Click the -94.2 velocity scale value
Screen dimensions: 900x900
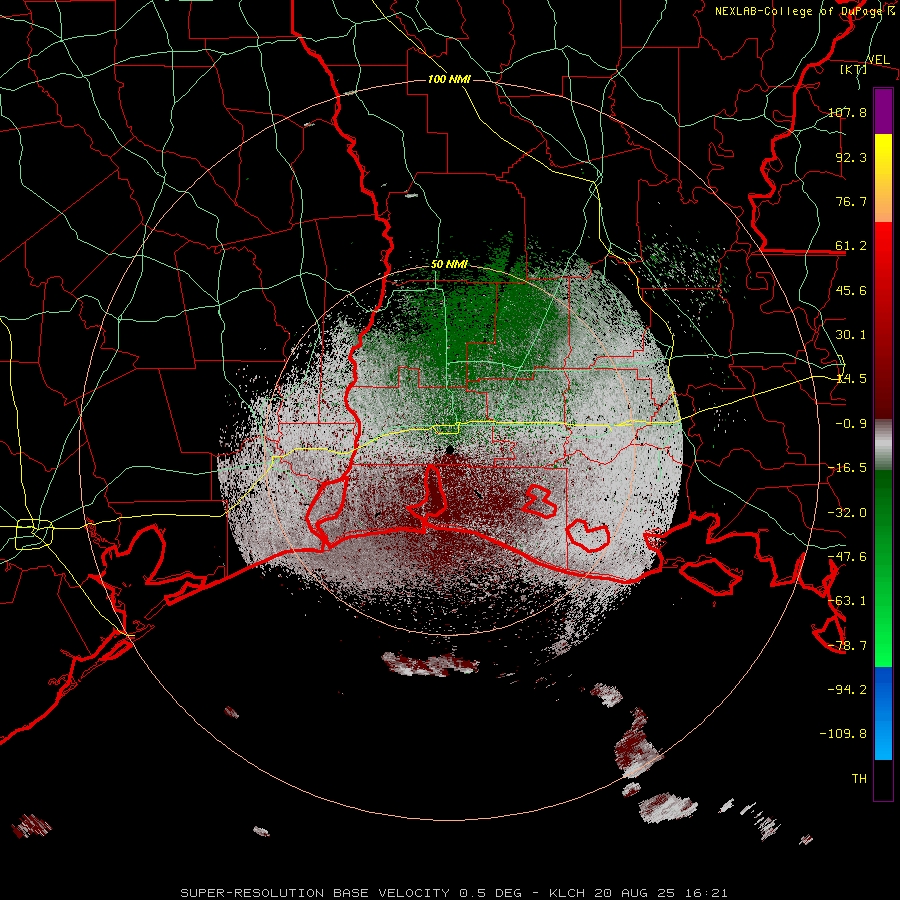(x=847, y=689)
